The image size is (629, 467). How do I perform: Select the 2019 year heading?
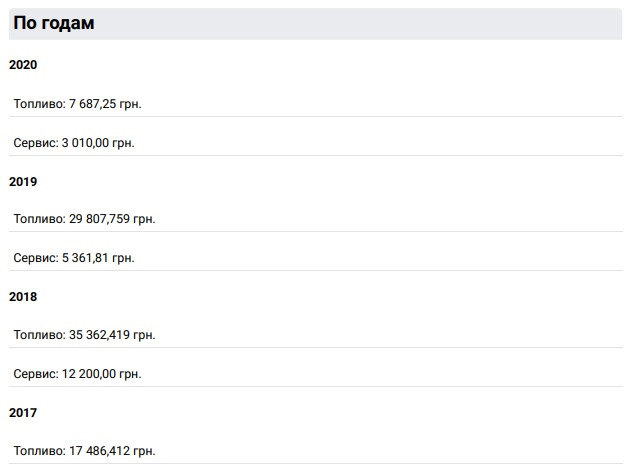pyautogui.click(x=23, y=182)
